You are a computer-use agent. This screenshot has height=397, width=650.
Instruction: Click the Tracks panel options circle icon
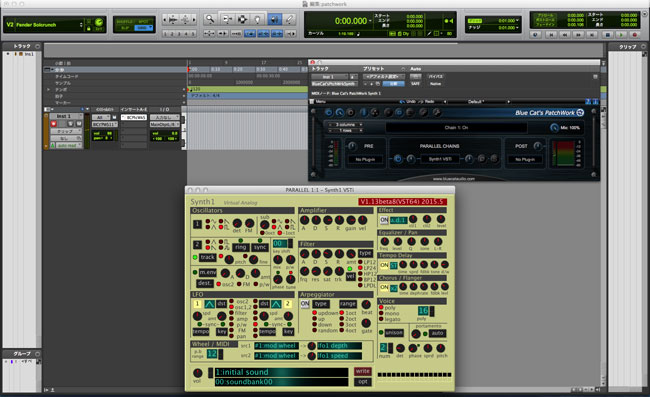coord(38,46)
